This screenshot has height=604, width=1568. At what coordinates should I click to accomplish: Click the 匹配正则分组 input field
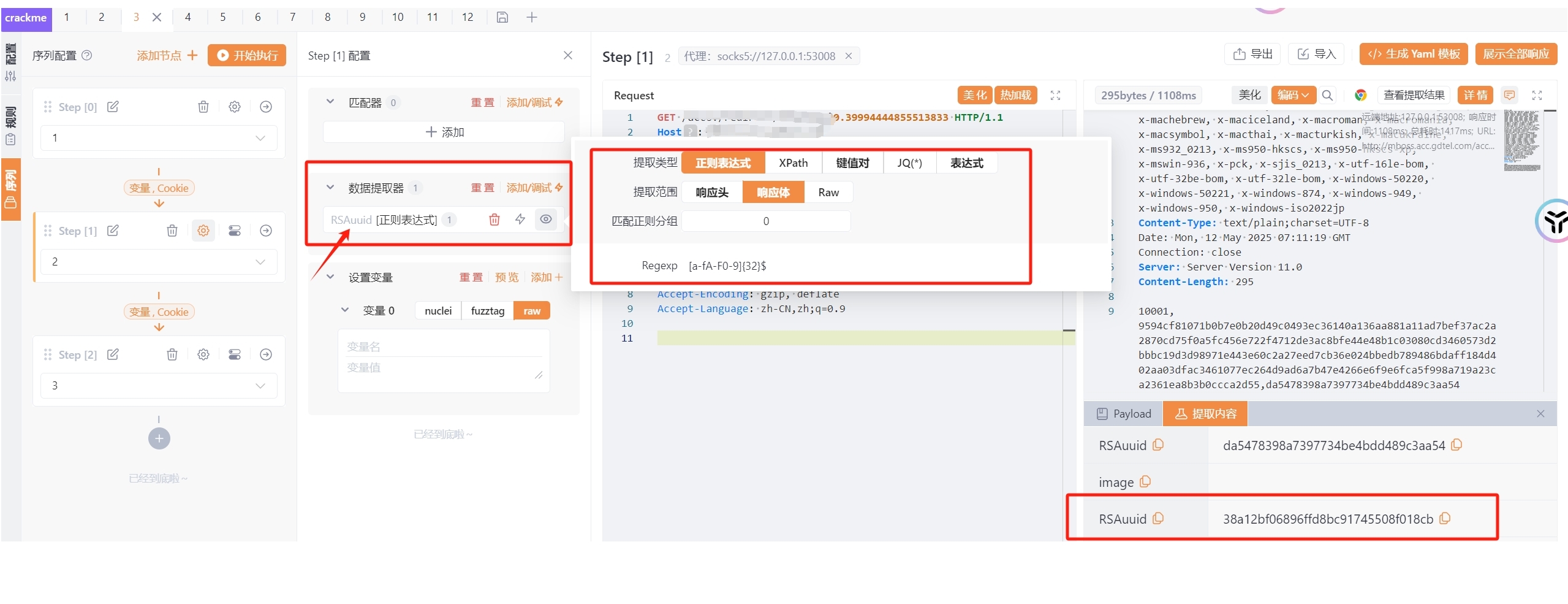coord(766,221)
